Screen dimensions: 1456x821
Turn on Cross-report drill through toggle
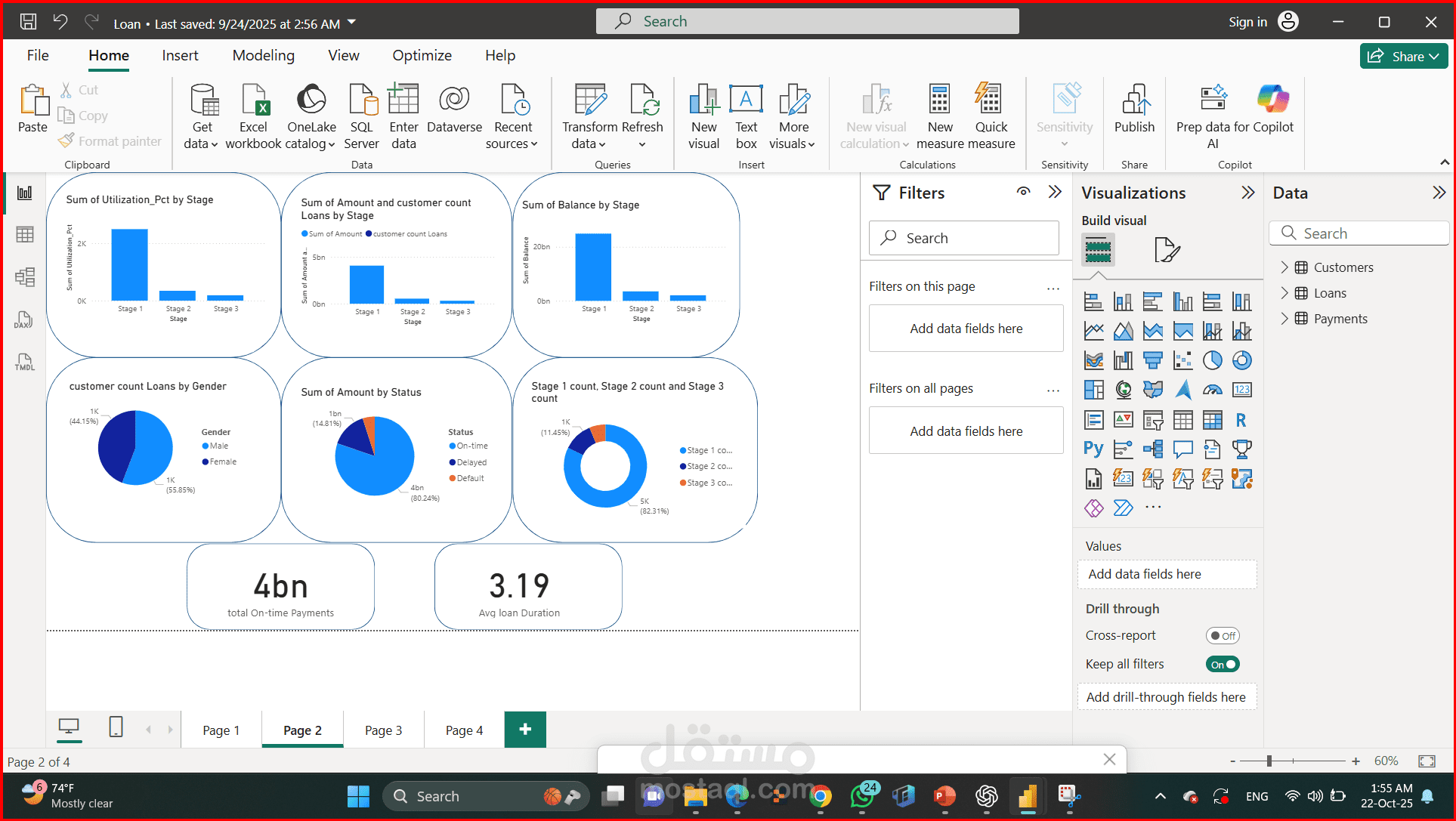(x=1222, y=636)
